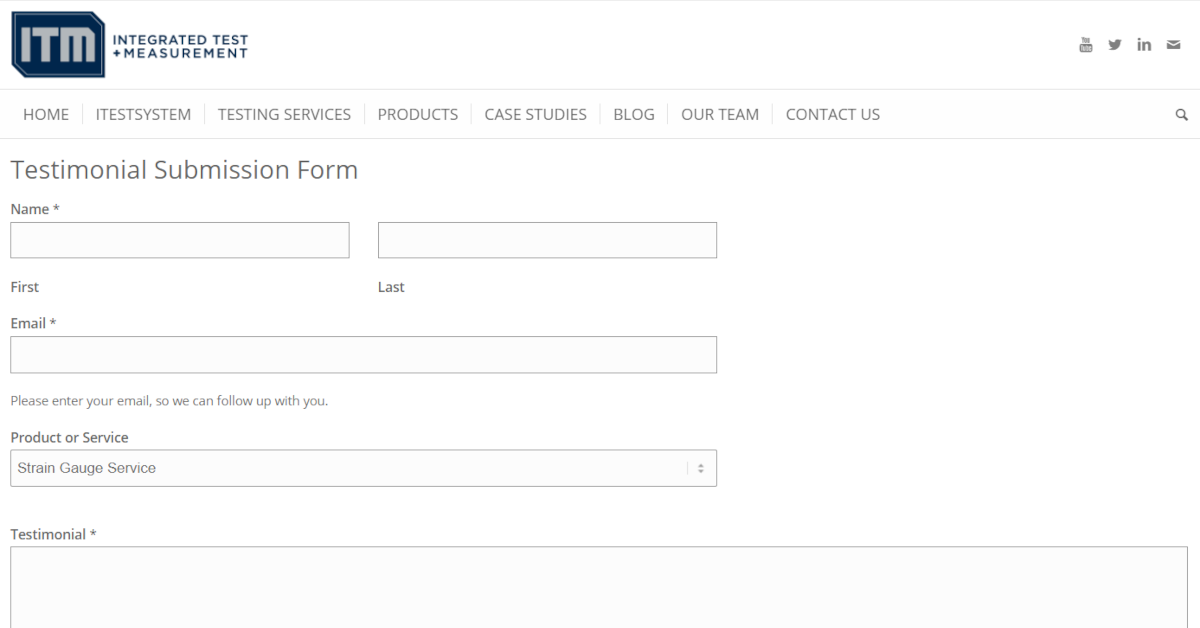Open the BLOG page
Image resolution: width=1200 pixels, height=628 pixels.
point(634,114)
